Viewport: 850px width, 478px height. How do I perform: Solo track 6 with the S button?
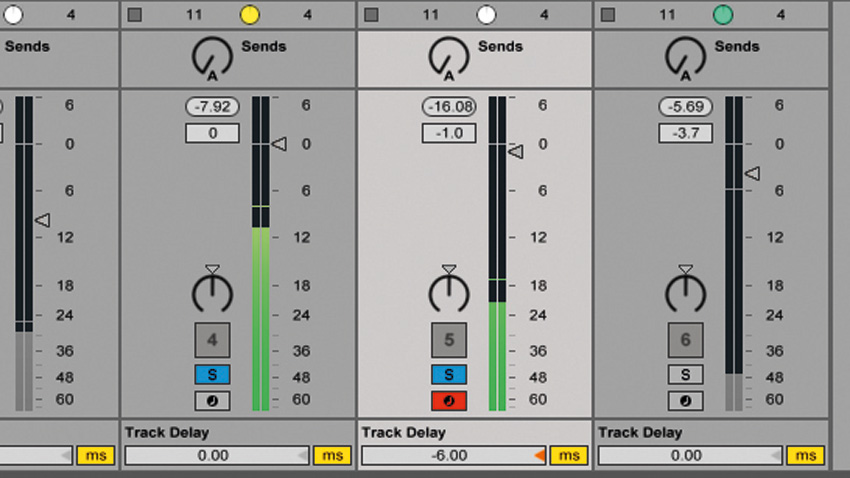click(x=686, y=374)
